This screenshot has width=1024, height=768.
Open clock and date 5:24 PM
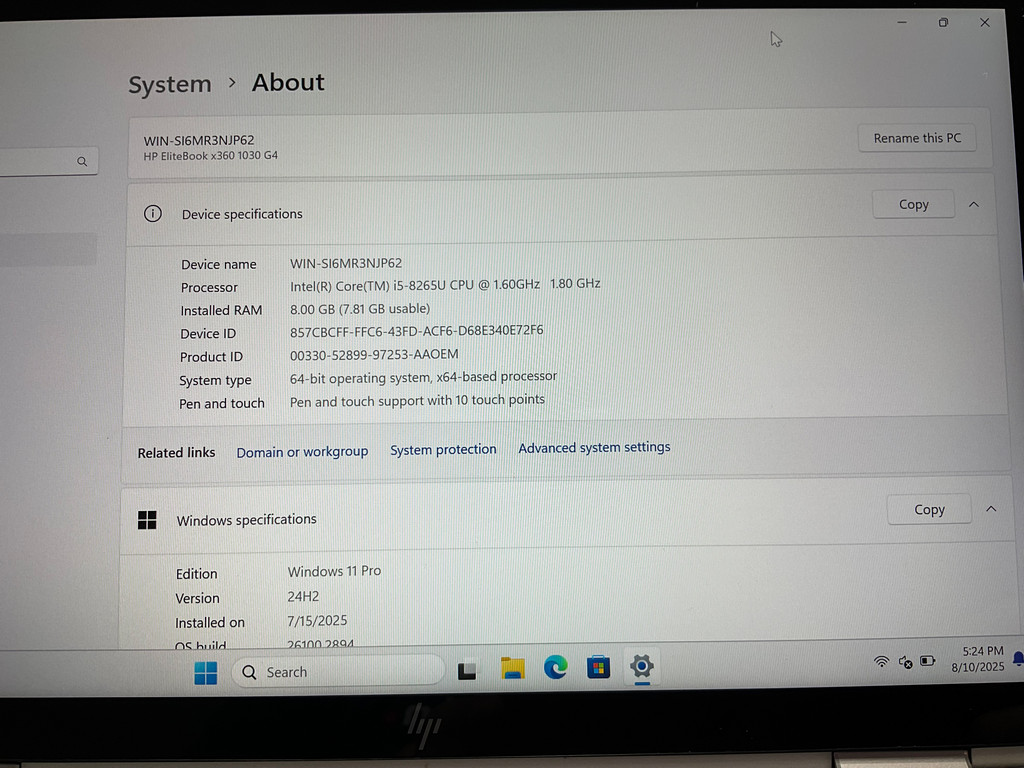978,659
